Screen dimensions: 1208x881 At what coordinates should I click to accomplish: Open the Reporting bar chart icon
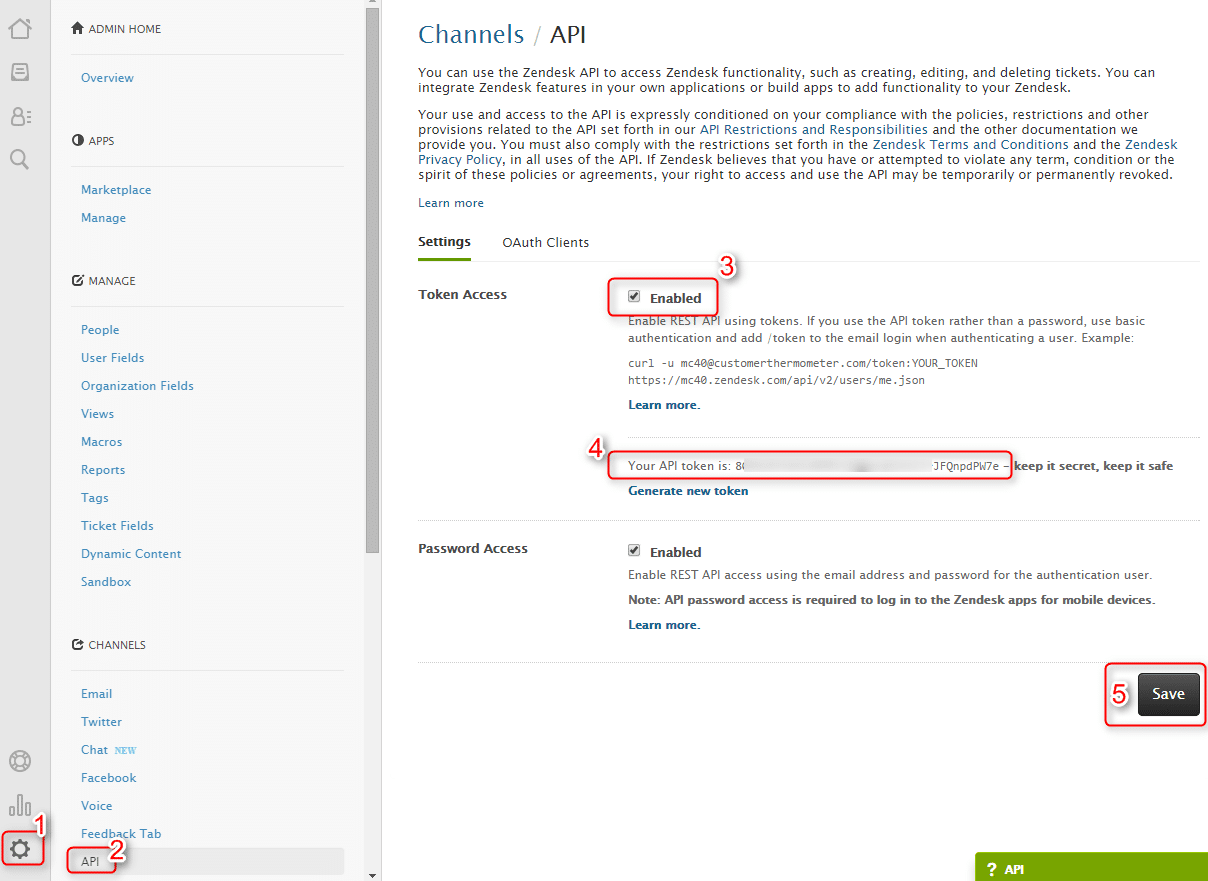[20, 805]
